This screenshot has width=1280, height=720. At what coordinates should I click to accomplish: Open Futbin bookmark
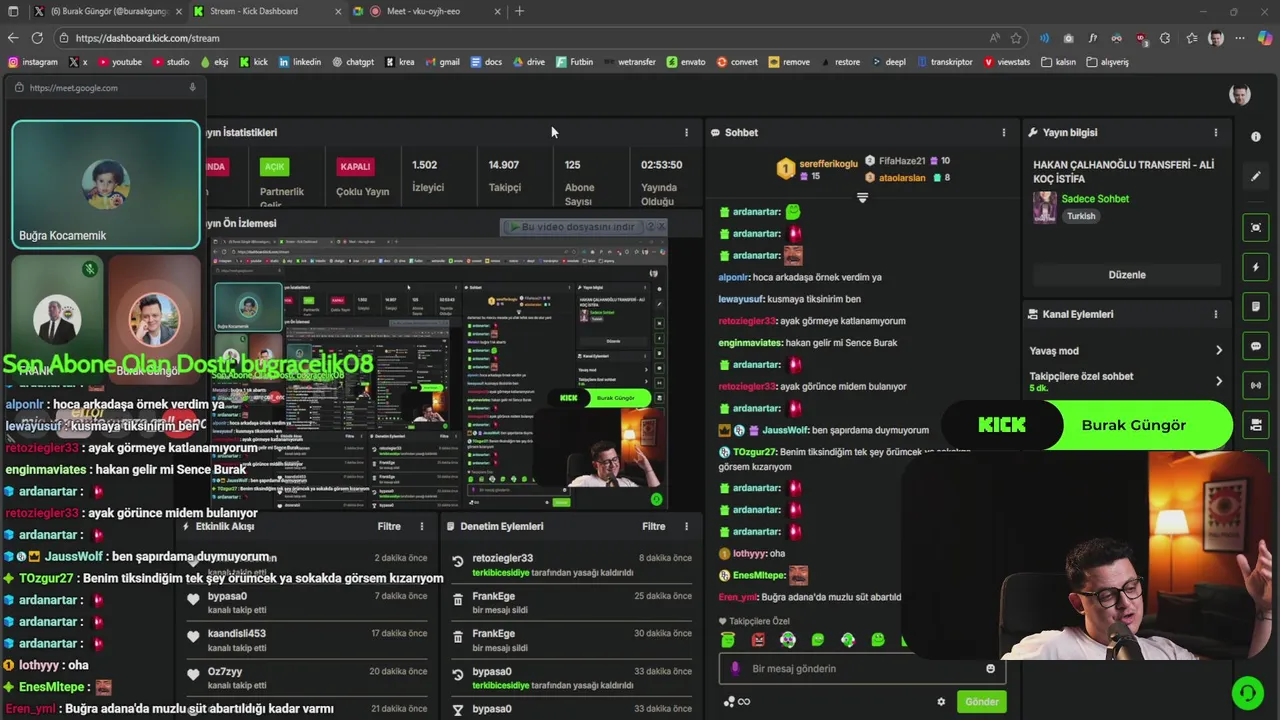[574, 62]
